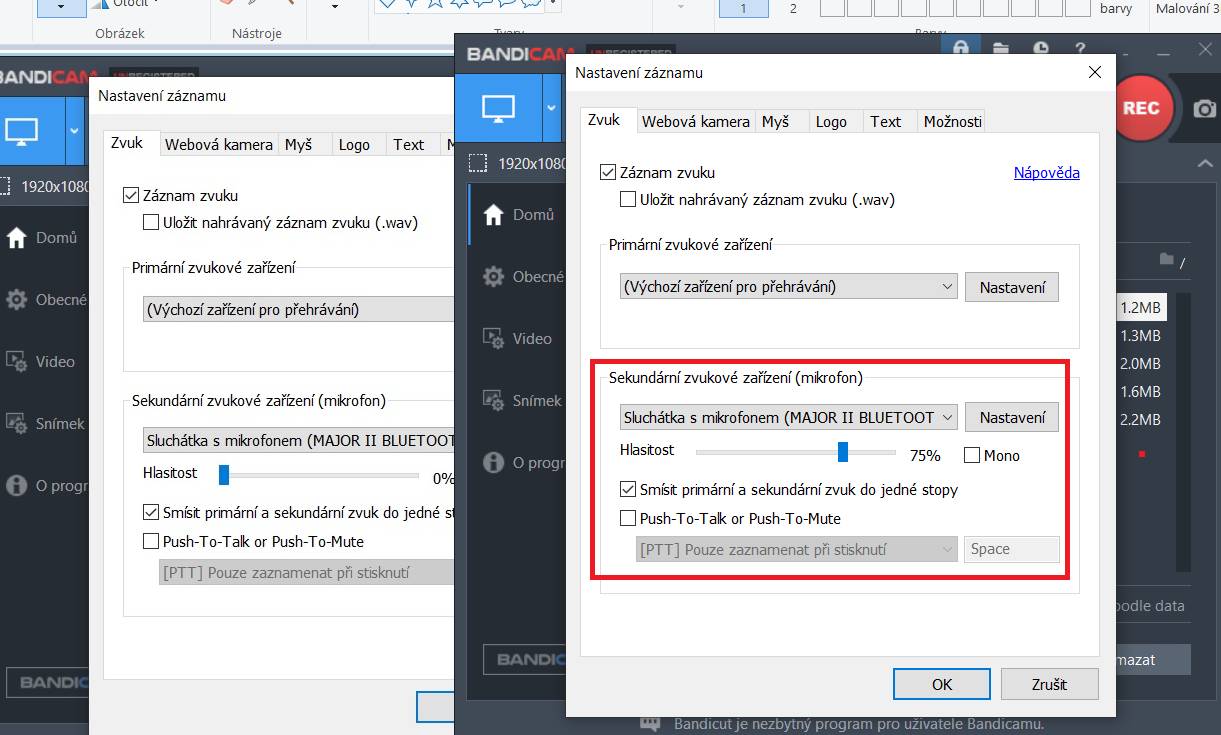This screenshot has width=1221, height=735.
Task: Click the small folder icon above the file size list
Action: click(x=1166, y=260)
